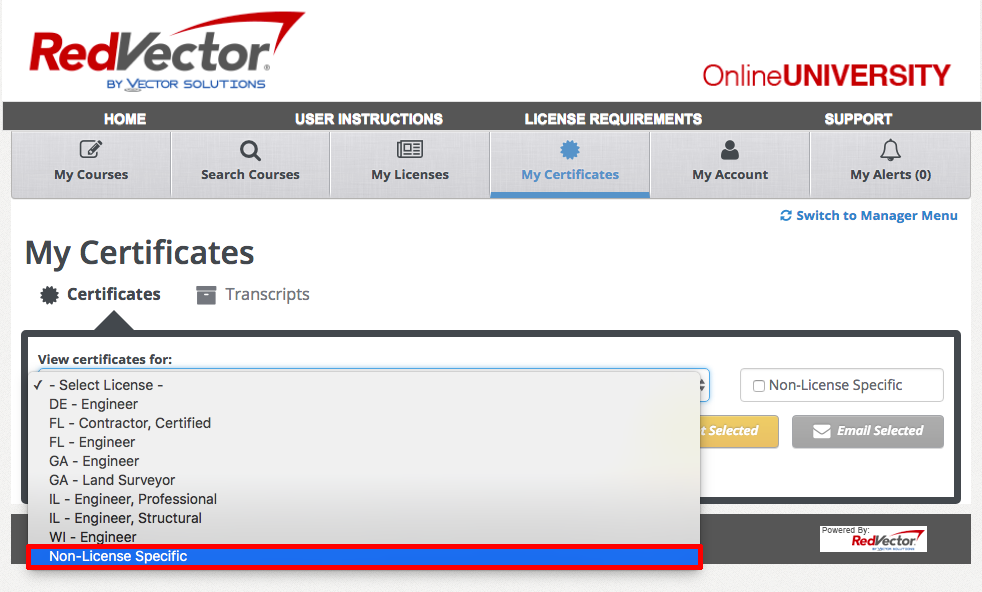Switch to the Transcripts tab

266,294
